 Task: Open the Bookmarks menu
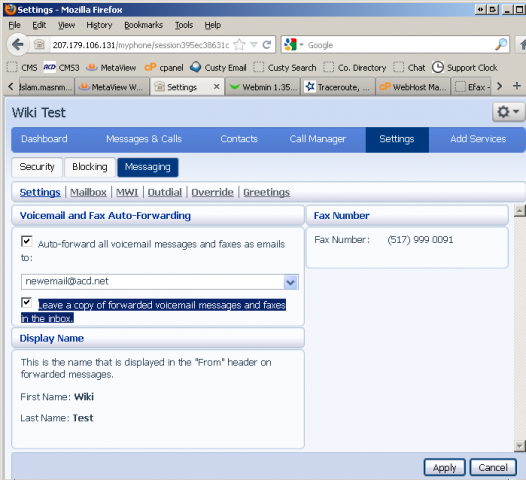point(143,25)
